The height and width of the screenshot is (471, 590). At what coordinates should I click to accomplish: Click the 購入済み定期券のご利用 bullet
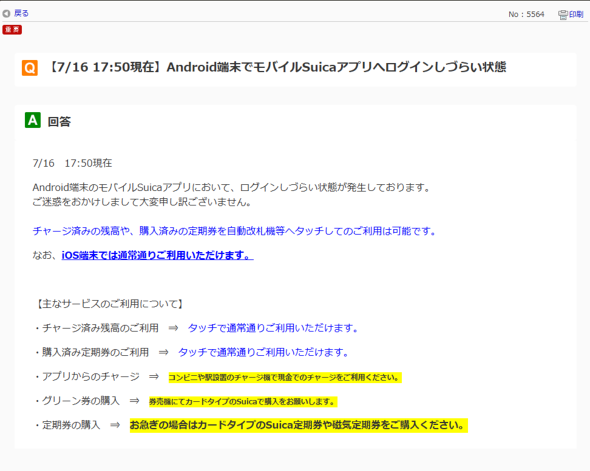coord(92,352)
